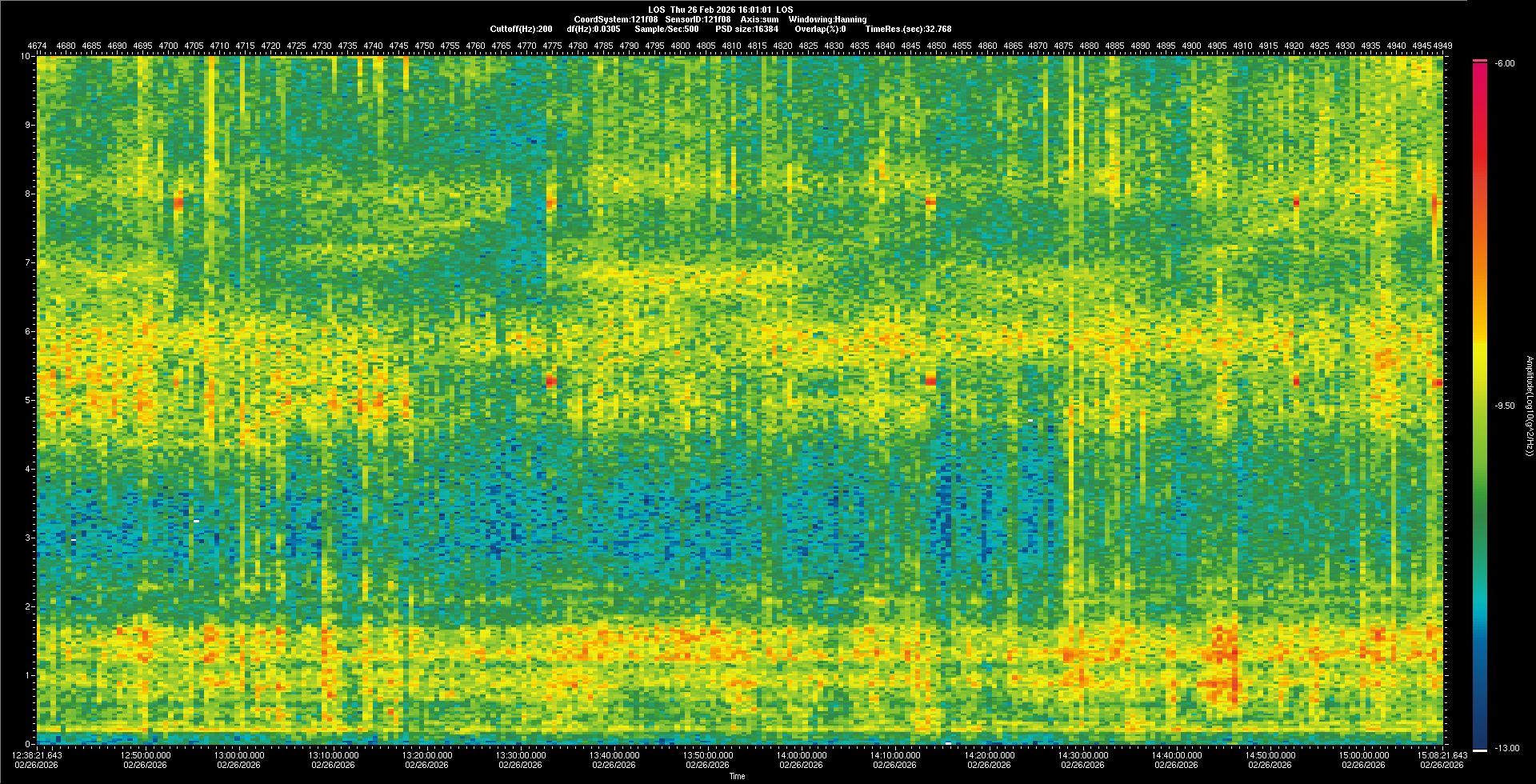Click the '13:30:00.000' time axis label
This screenshot has height=784, width=1536.
pyautogui.click(x=521, y=754)
